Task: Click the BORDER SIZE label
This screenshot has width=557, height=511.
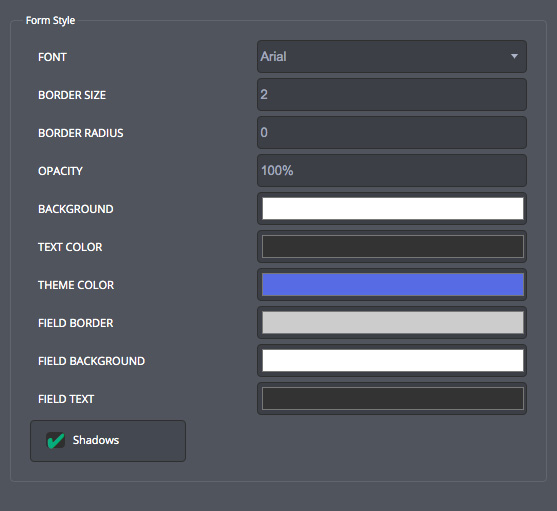Action: pos(72,95)
